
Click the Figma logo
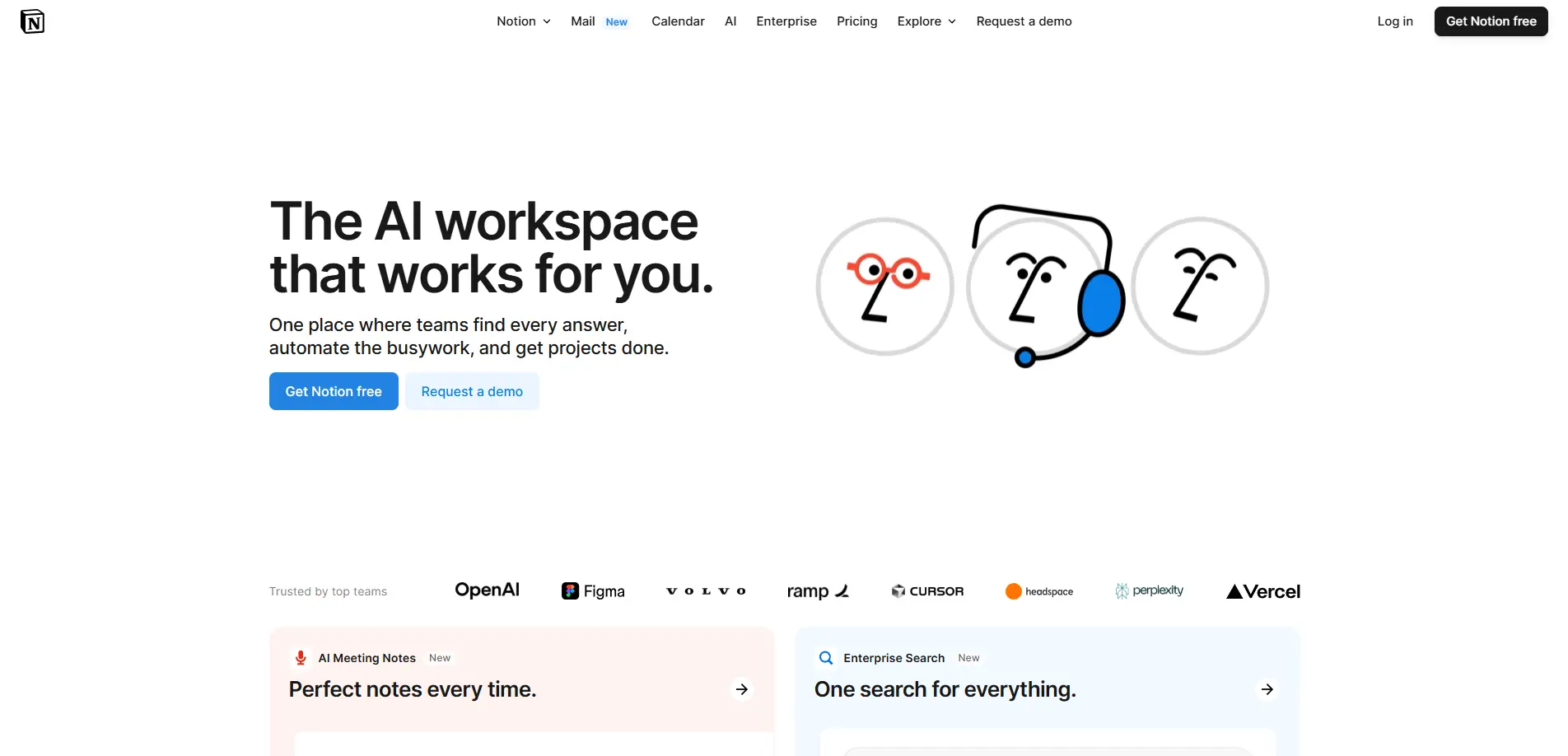pos(593,591)
